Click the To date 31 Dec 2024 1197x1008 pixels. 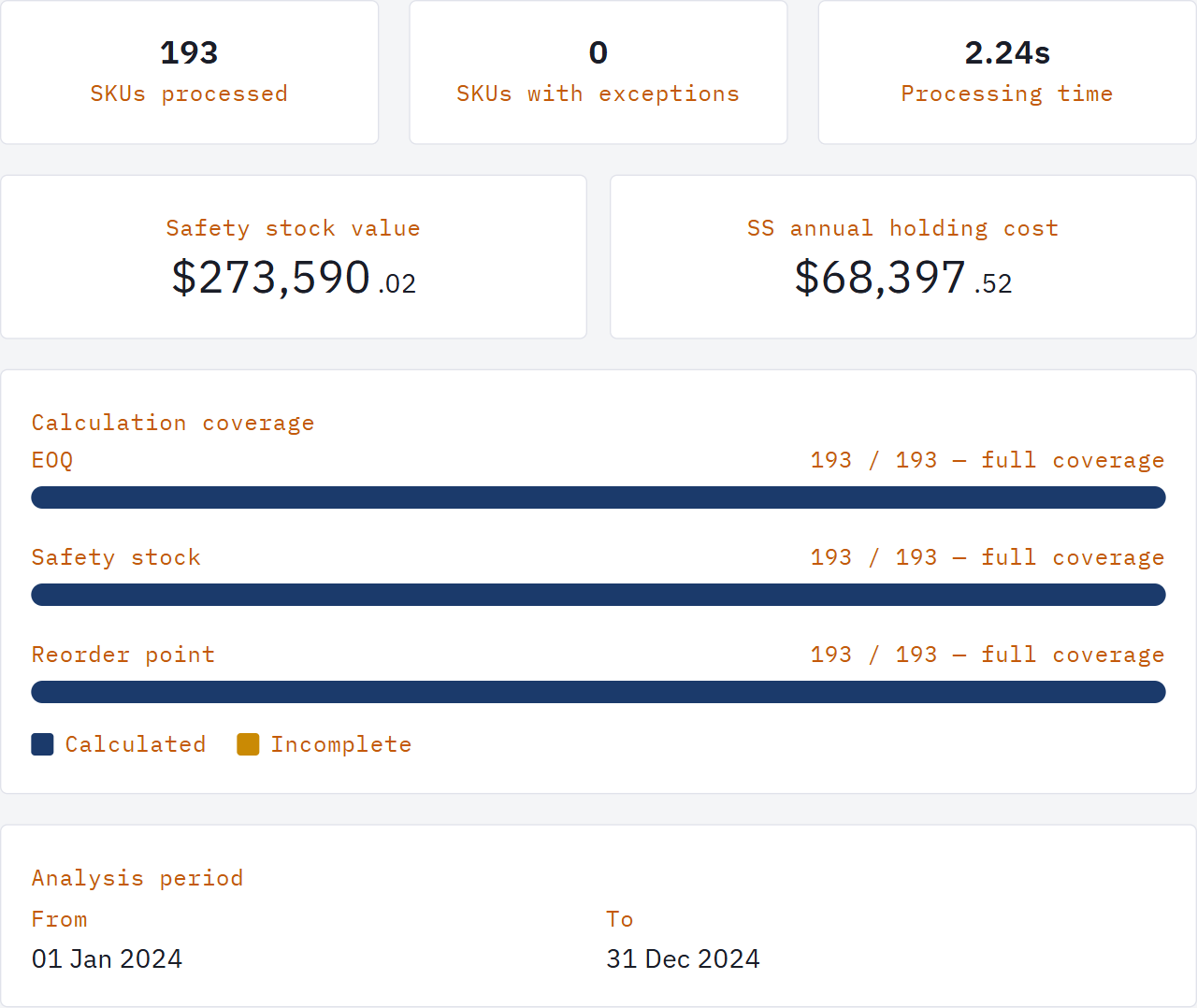point(683,958)
